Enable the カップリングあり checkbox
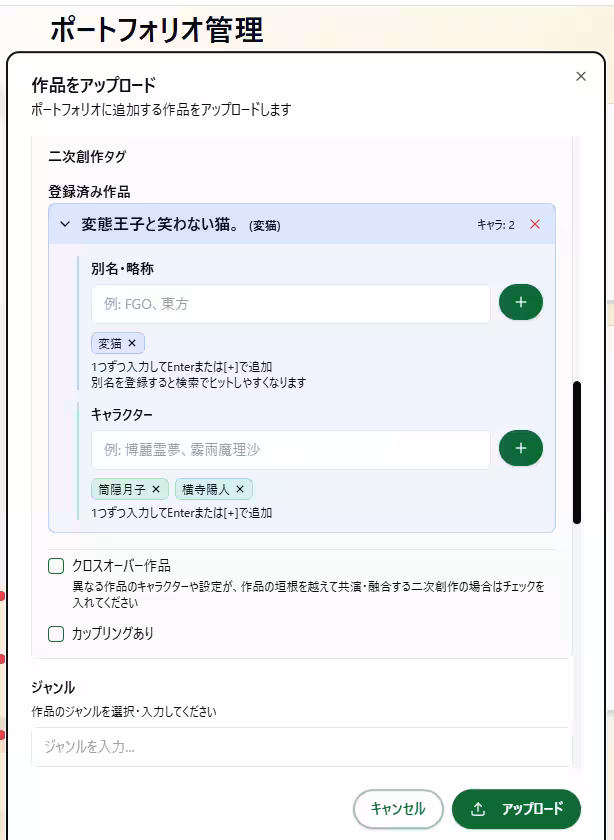Viewport: 614px width, 840px height. pyautogui.click(x=56, y=633)
